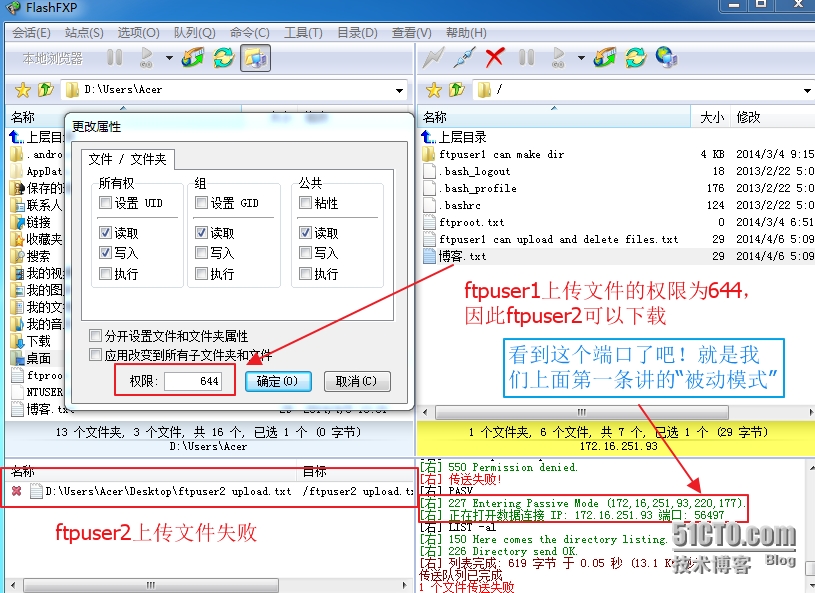Viewport: 815px width, 593px height.
Task: Toggle the local browser switch icon
Action: click(255, 57)
